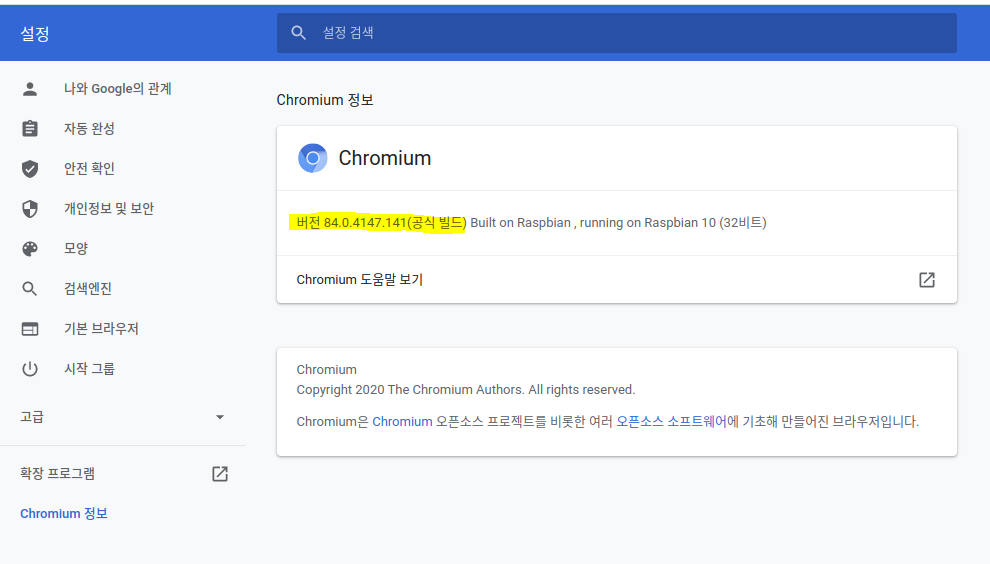Click the version text 84.0.4147.141
The width and height of the screenshot is (990, 564).
click(x=365, y=223)
